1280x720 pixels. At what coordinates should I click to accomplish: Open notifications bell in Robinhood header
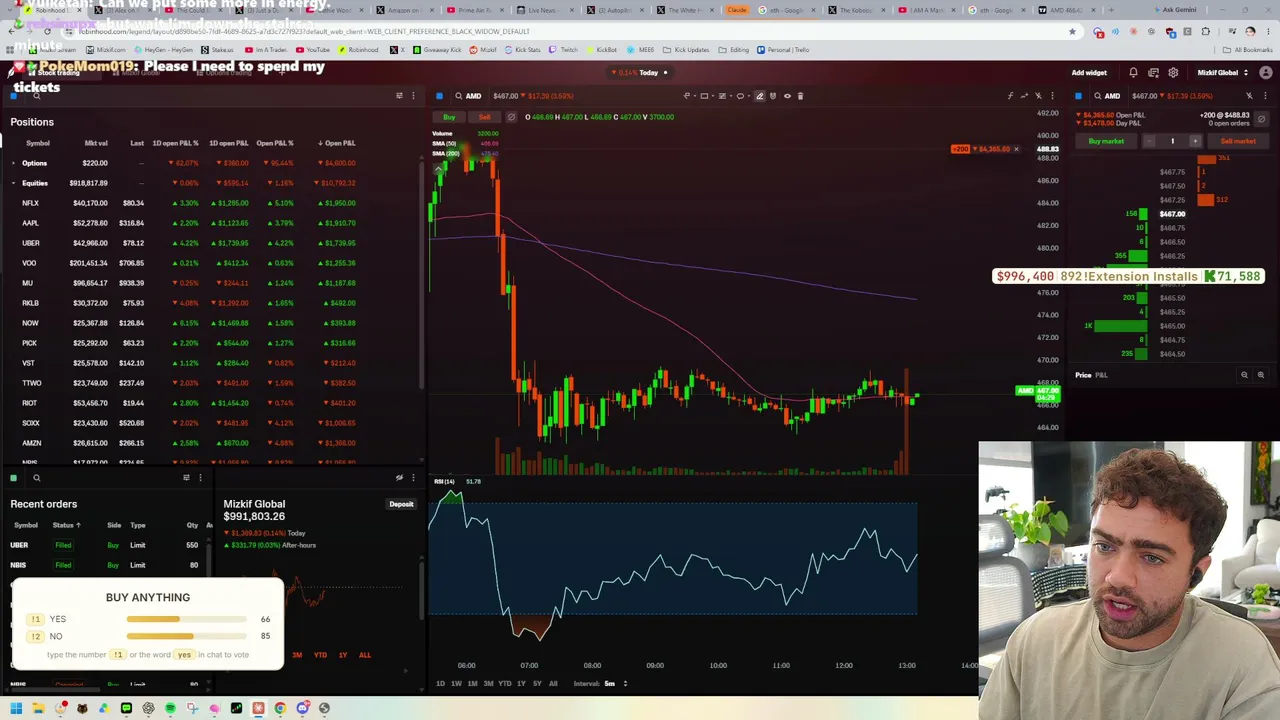1133,73
